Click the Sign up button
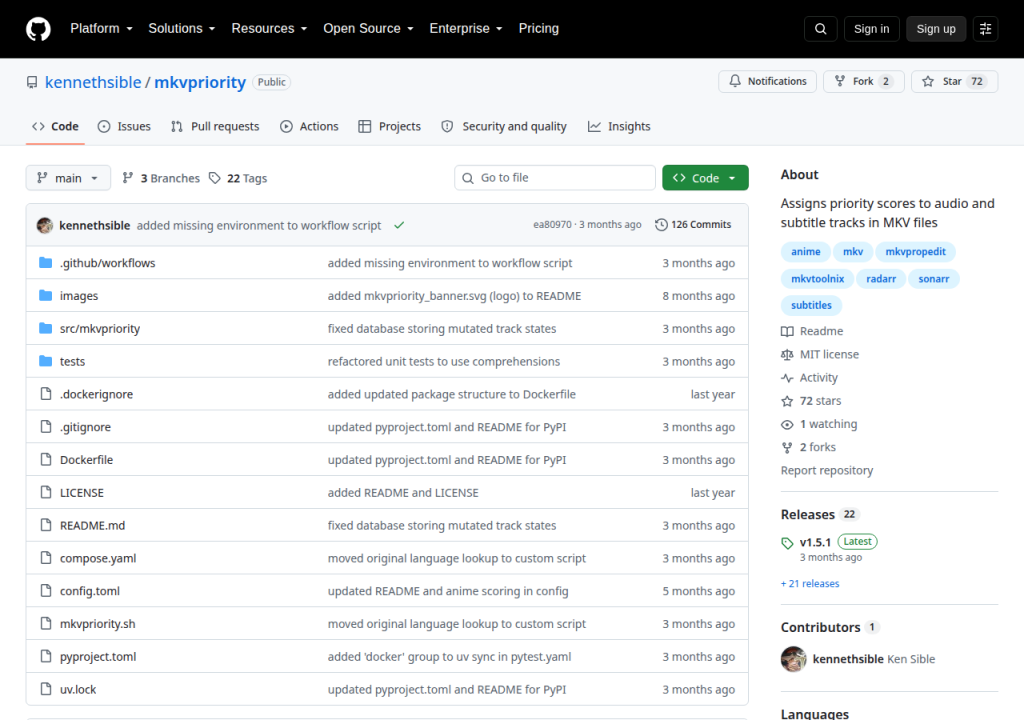This screenshot has height=720, width=1024. tap(936, 29)
